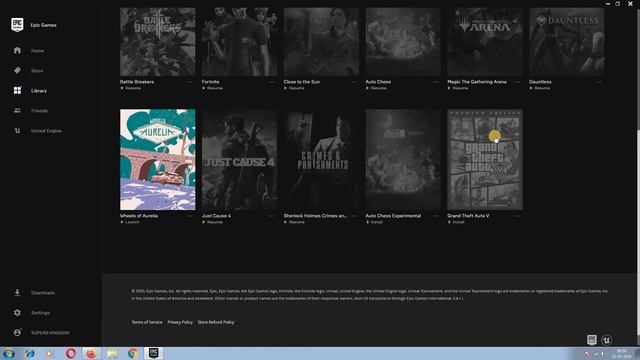
Task: Resume Sherlock Holmes Crimes and Punishments
Action: (x=294, y=222)
